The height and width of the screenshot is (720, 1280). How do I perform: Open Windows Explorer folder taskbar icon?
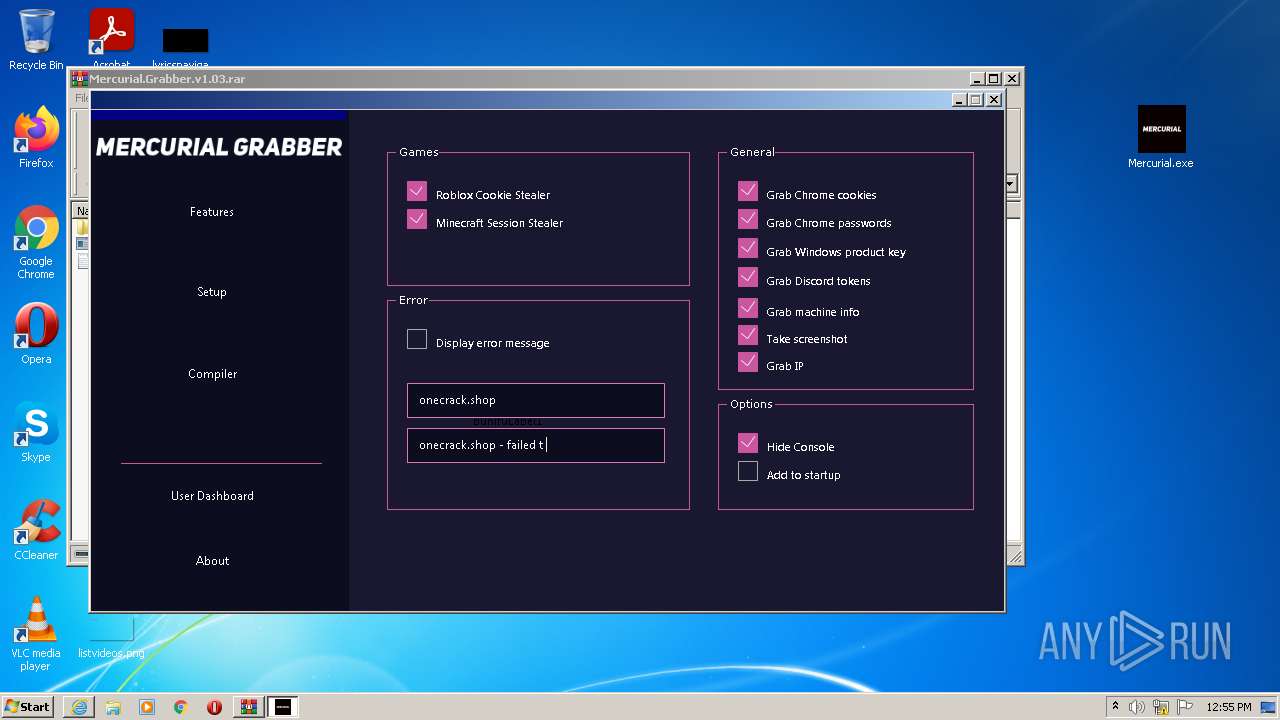[113, 707]
